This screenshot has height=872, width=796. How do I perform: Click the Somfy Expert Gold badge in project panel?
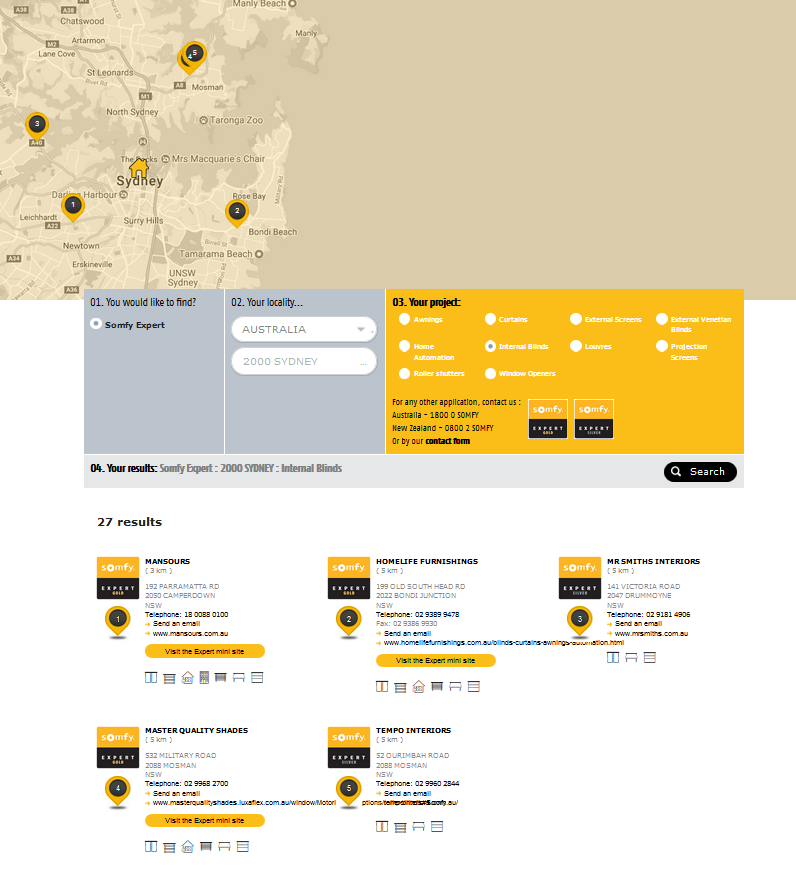click(x=548, y=419)
